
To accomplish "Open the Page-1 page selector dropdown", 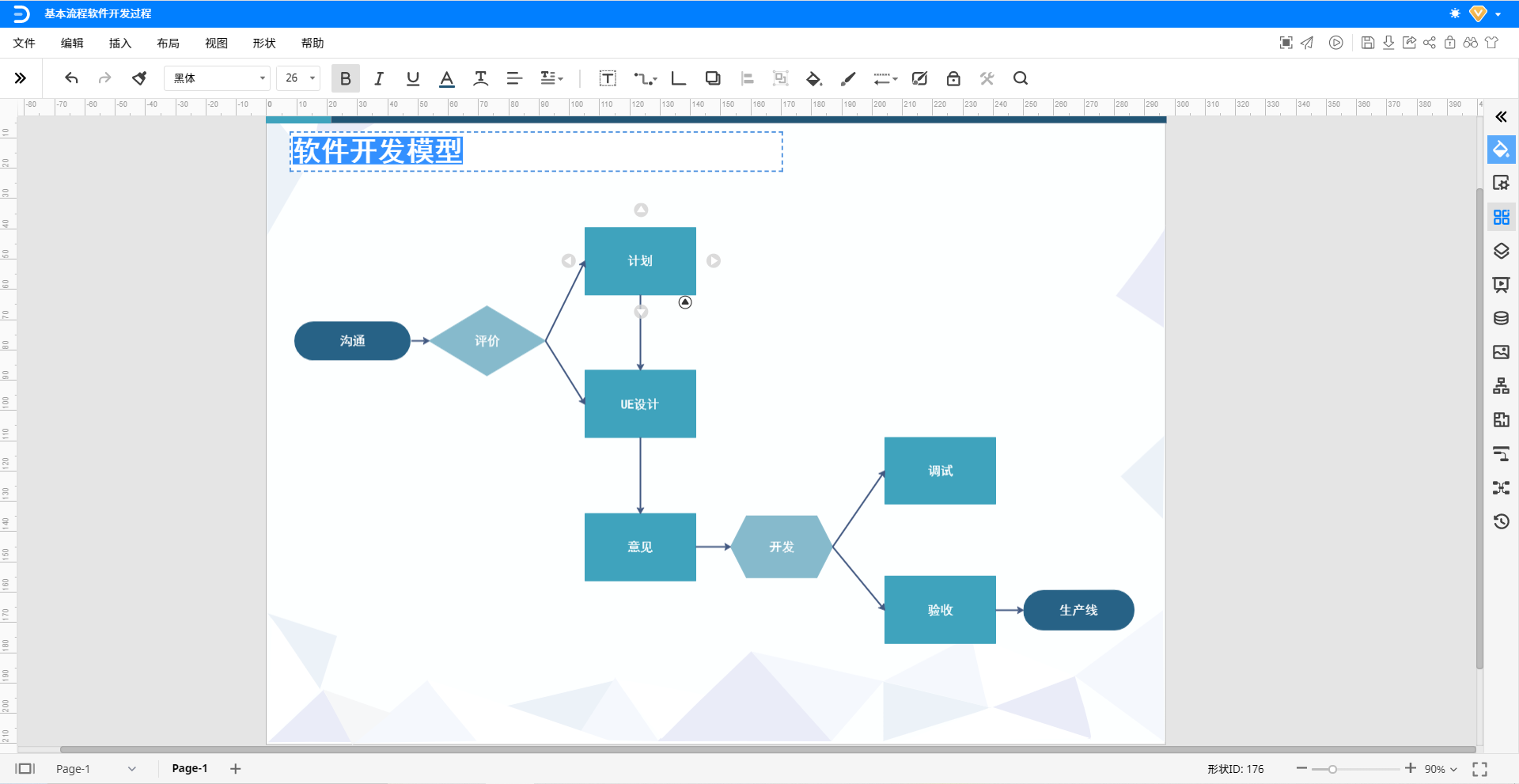I will point(97,769).
